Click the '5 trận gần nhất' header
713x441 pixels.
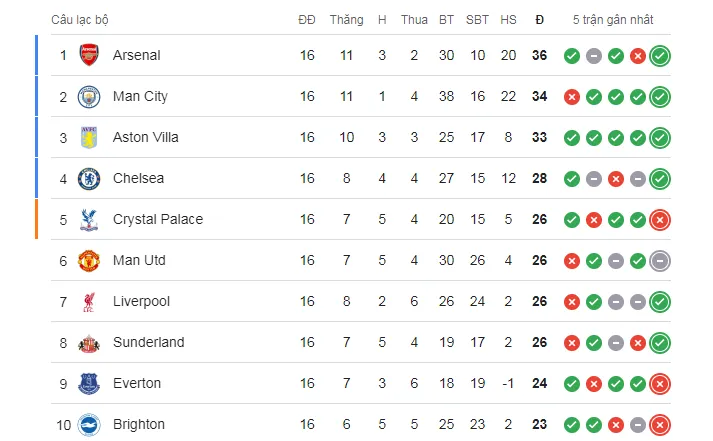coord(615,19)
